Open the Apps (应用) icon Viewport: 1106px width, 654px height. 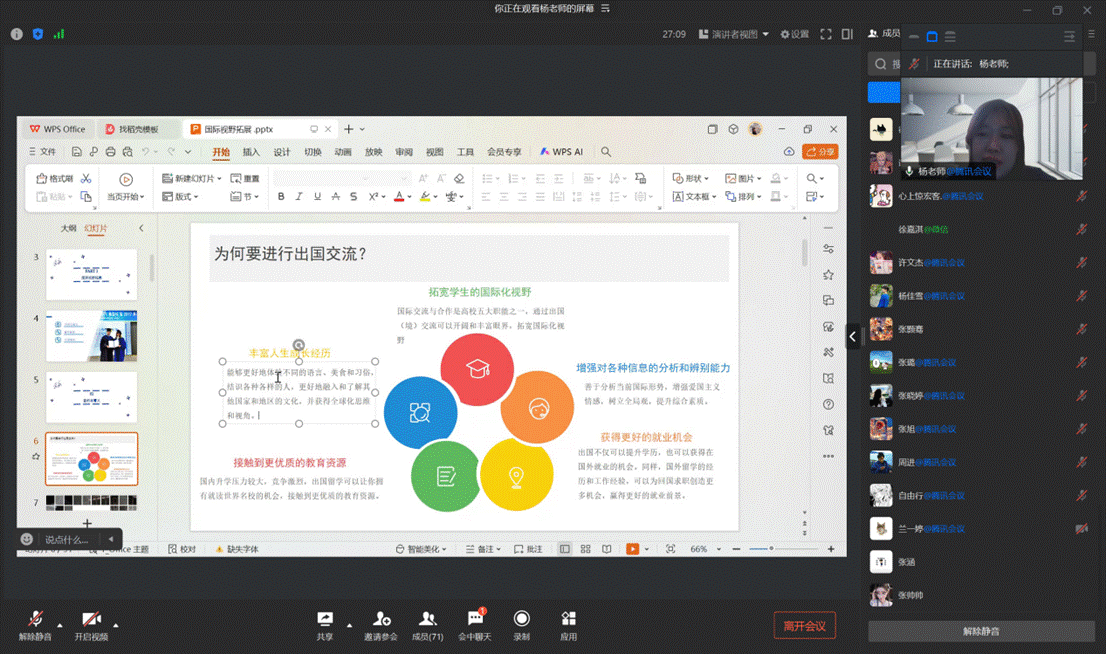pyautogui.click(x=568, y=620)
